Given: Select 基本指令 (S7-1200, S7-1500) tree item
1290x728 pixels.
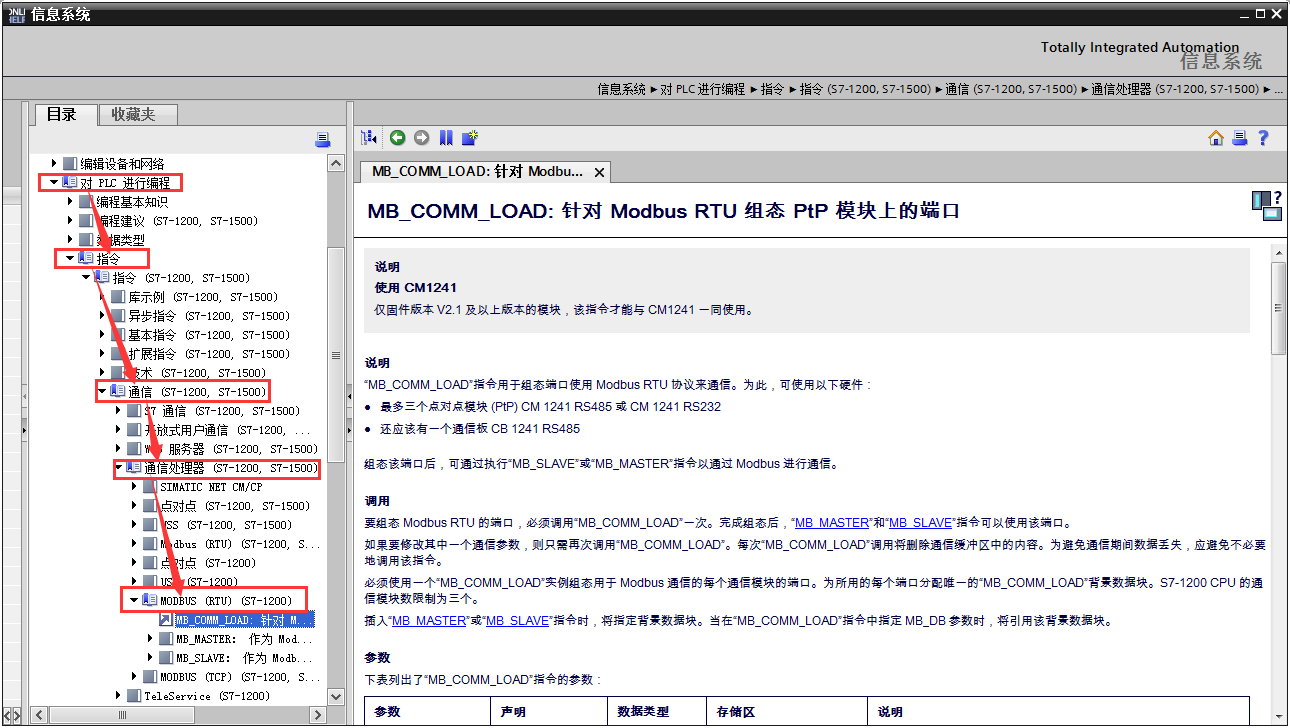Looking at the screenshot, I should tap(209, 334).
